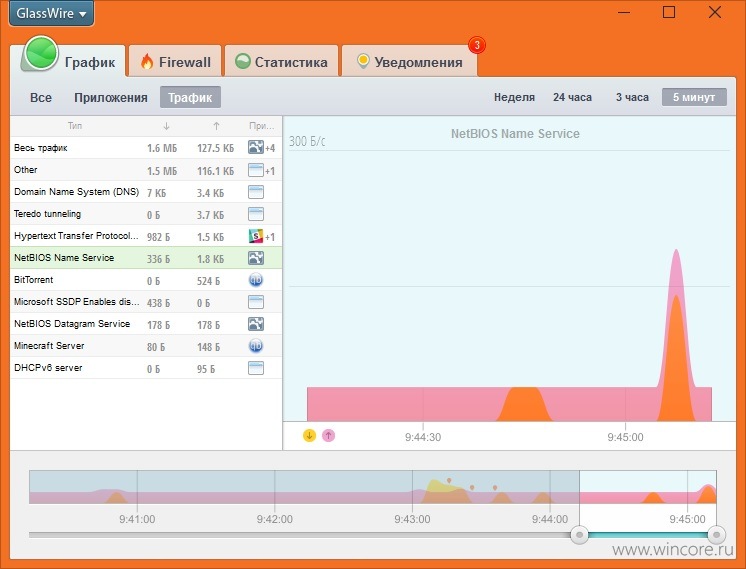Toggle the yellow download traffic graph button
This screenshot has width=746, height=569.
pos(309,435)
